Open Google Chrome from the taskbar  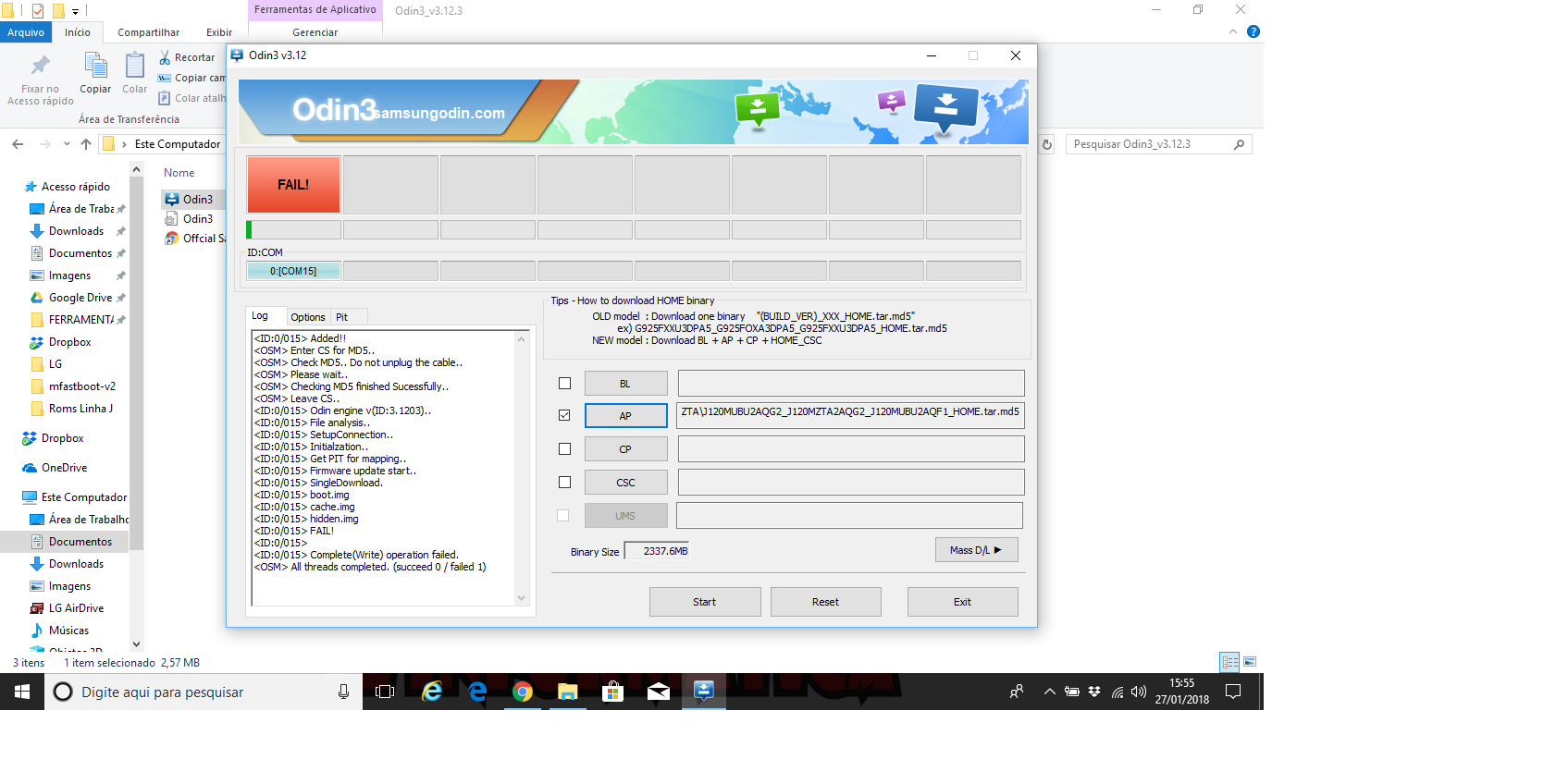click(x=523, y=692)
